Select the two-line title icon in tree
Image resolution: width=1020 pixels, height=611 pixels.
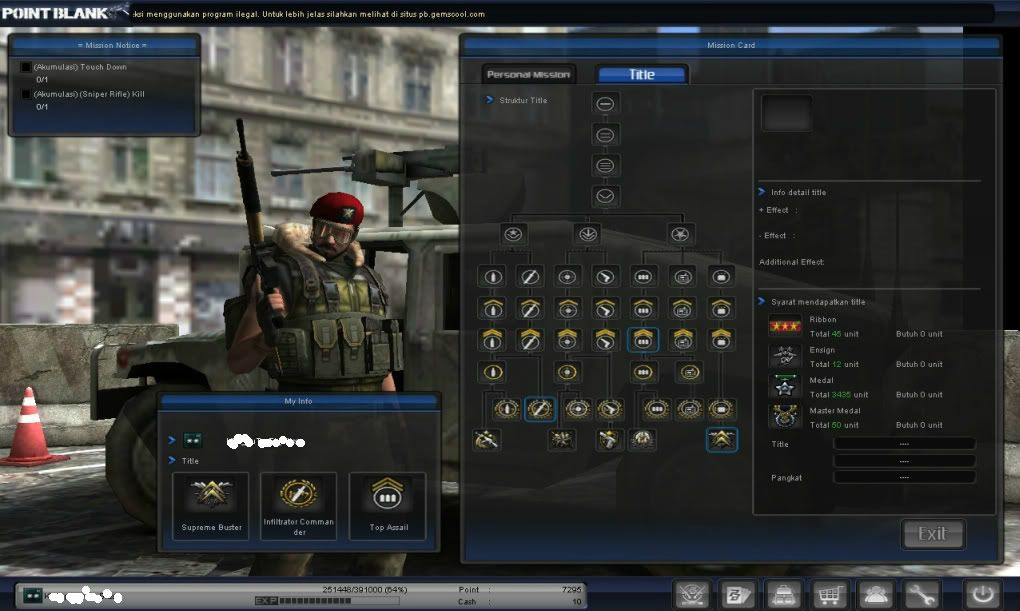point(605,135)
